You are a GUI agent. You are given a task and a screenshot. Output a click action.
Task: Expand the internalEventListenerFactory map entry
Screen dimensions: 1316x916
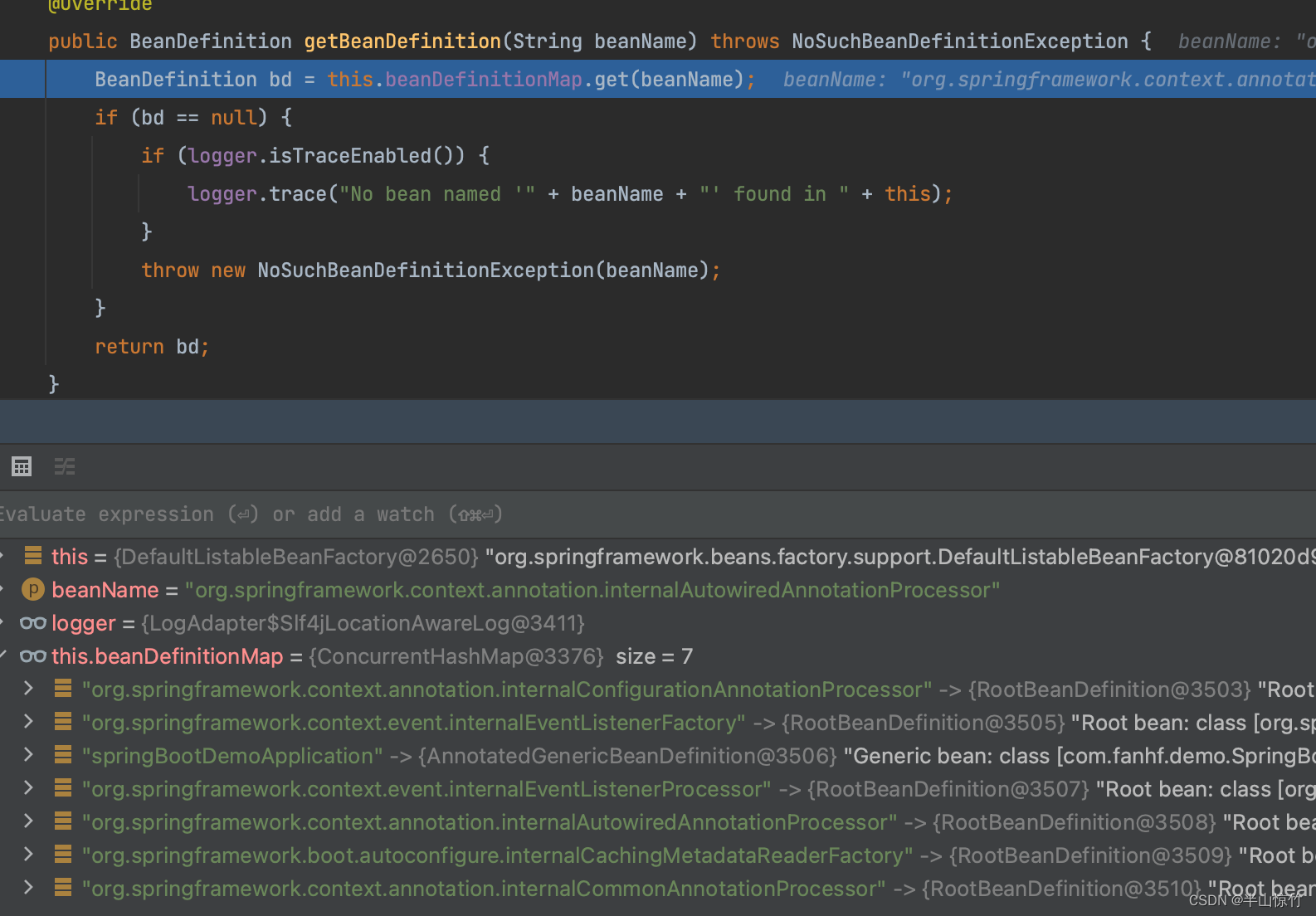click(28, 721)
